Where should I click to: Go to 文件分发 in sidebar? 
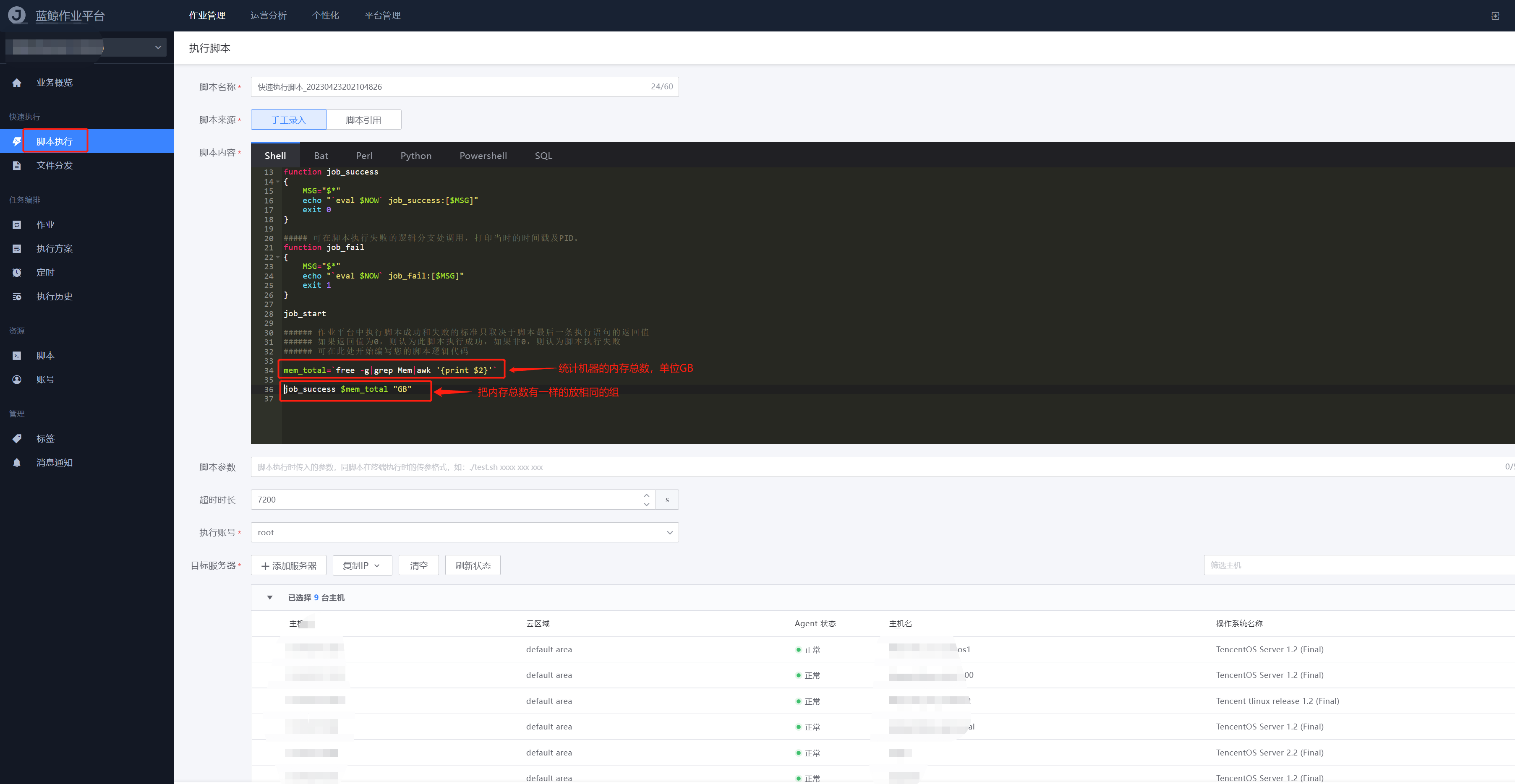tap(55, 166)
